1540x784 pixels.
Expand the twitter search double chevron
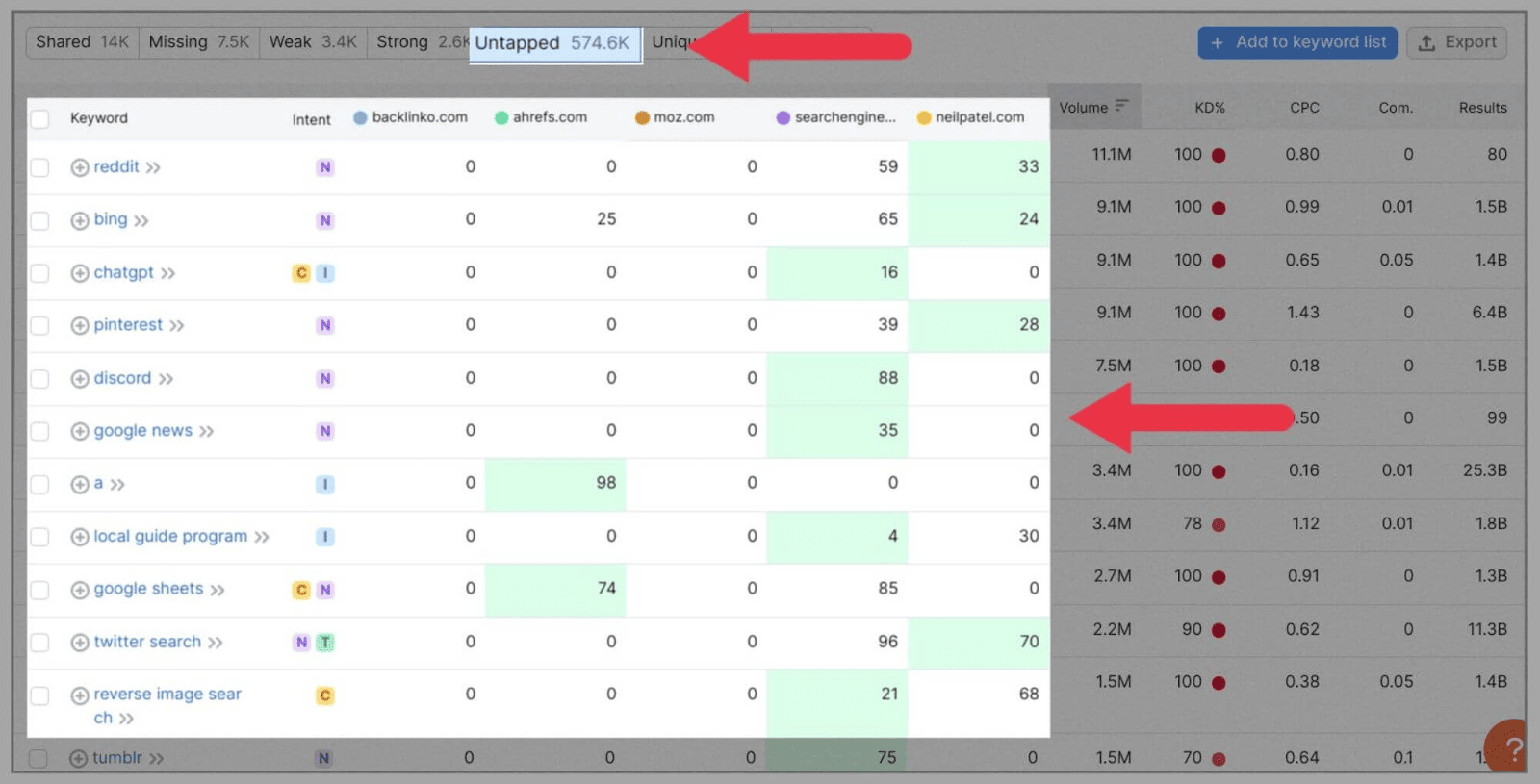216,643
